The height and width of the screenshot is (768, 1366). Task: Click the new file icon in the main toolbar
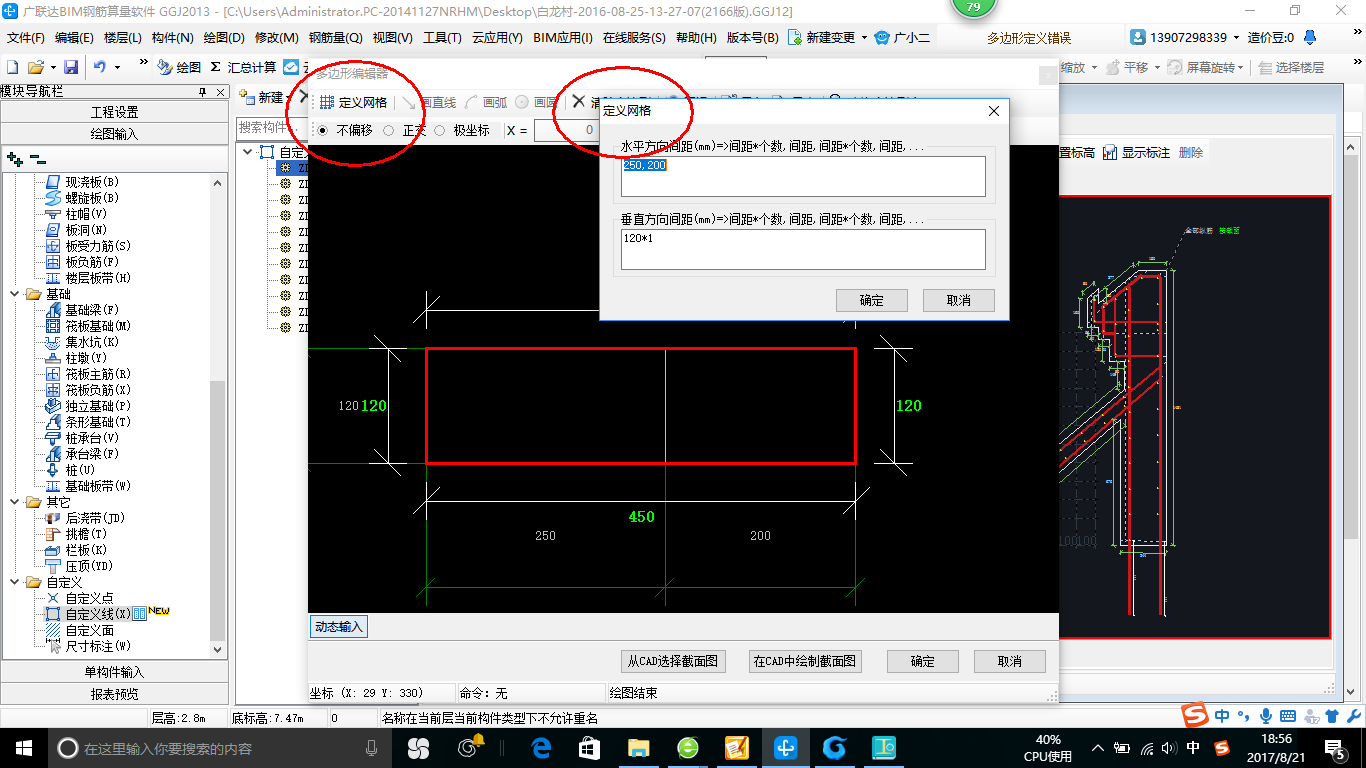click(x=12, y=67)
